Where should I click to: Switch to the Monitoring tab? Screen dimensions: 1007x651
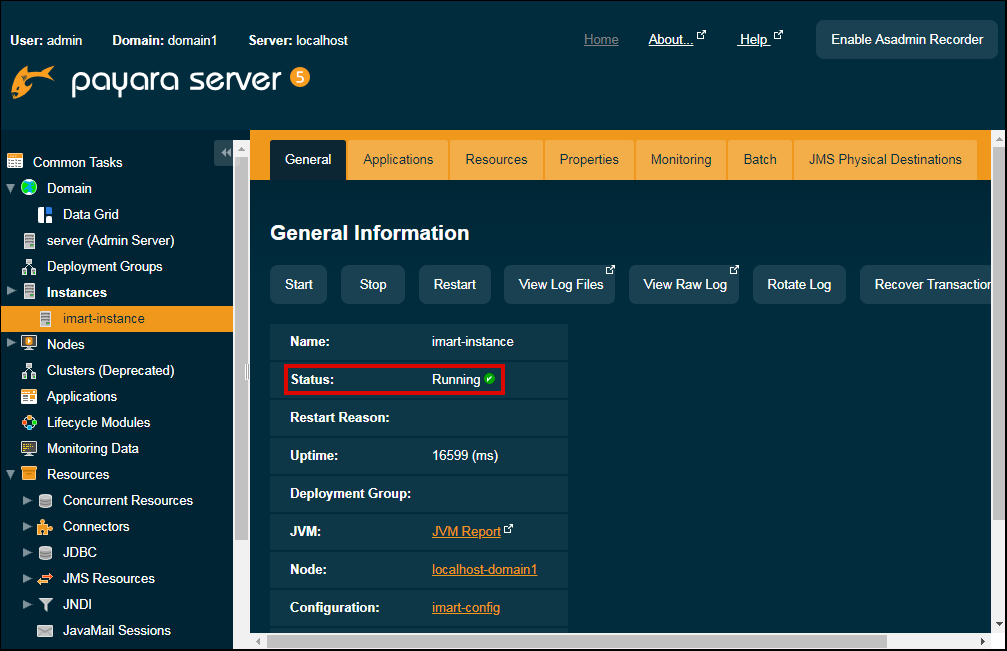click(681, 159)
